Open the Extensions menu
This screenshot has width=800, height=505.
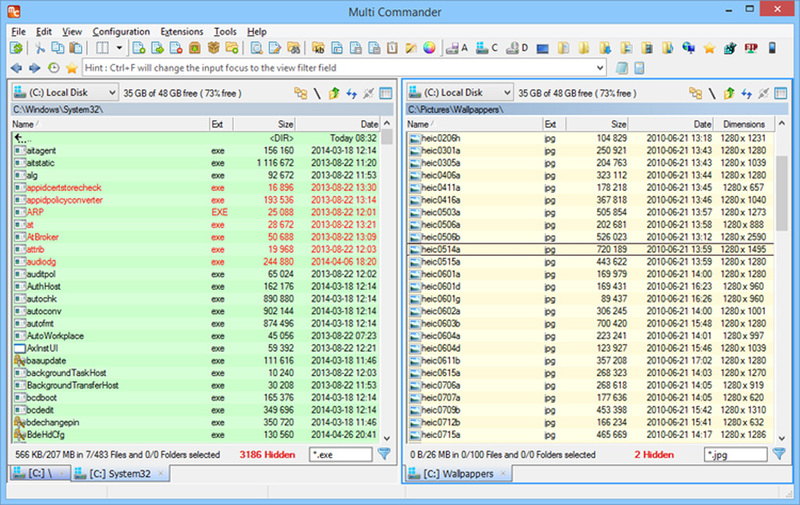tap(182, 32)
